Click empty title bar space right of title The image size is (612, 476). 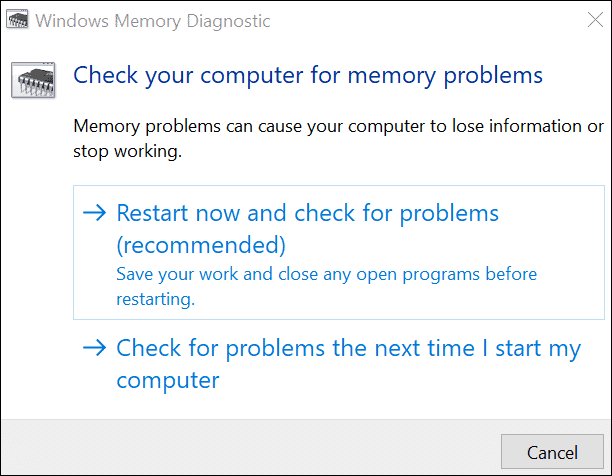[420, 21]
